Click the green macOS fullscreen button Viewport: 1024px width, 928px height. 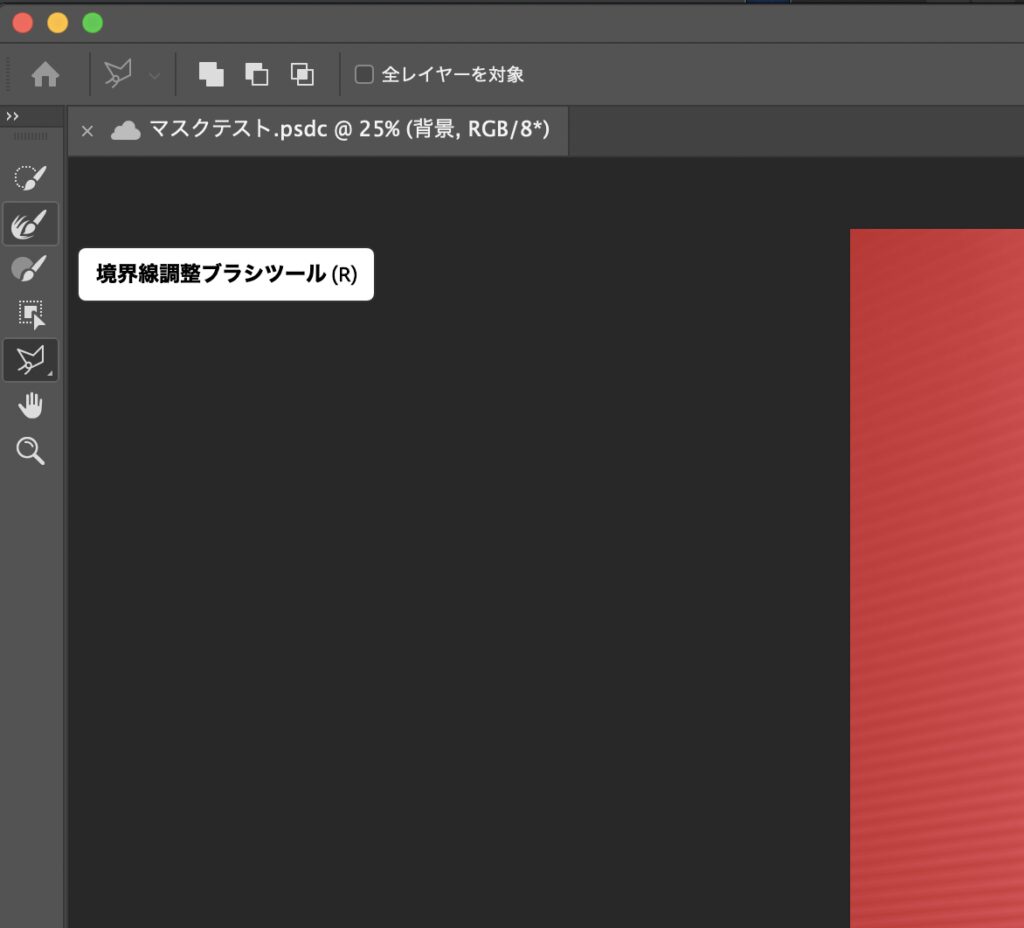92,22
